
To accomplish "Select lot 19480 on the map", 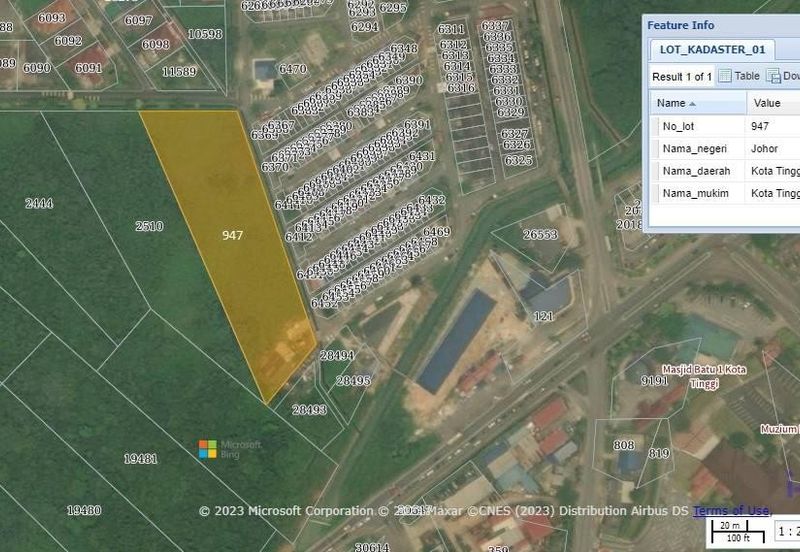I will point(84,510).
